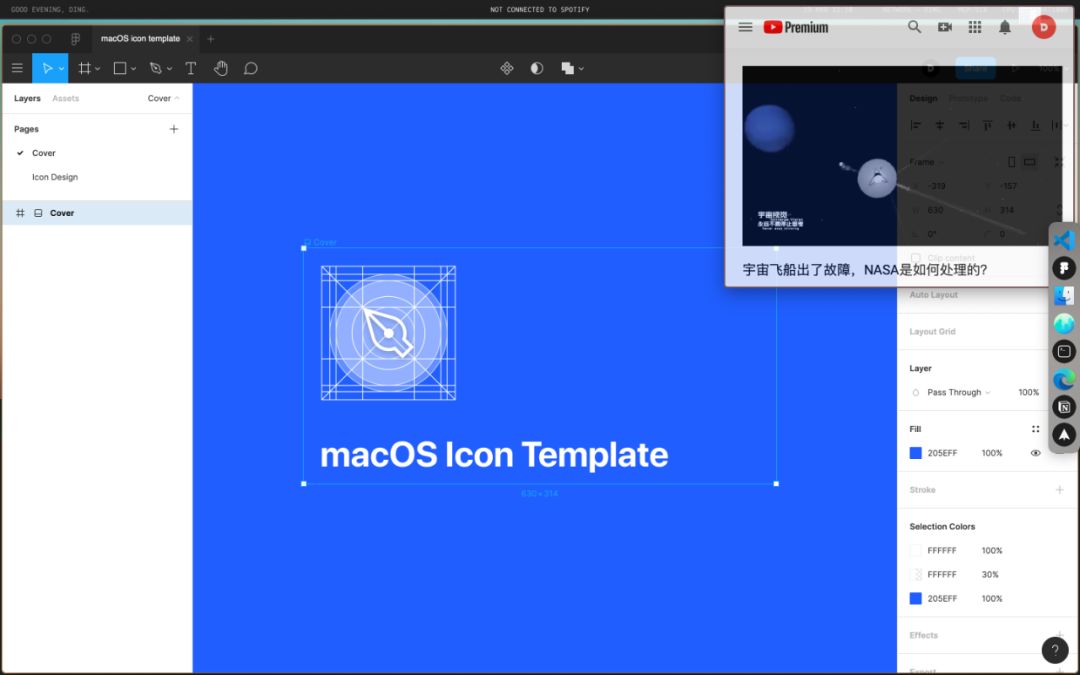Click the Auto Layout section header

point(933,295)
